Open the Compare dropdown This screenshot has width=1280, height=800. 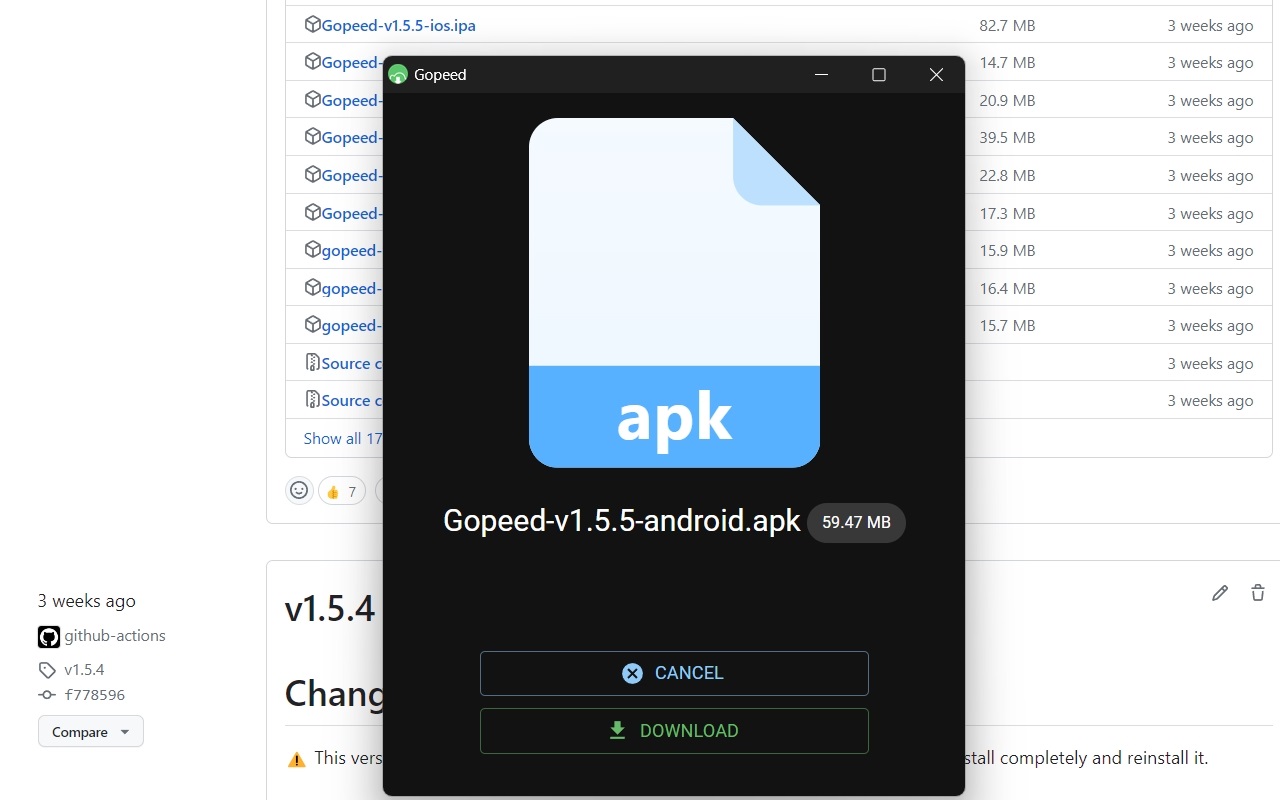90,731
